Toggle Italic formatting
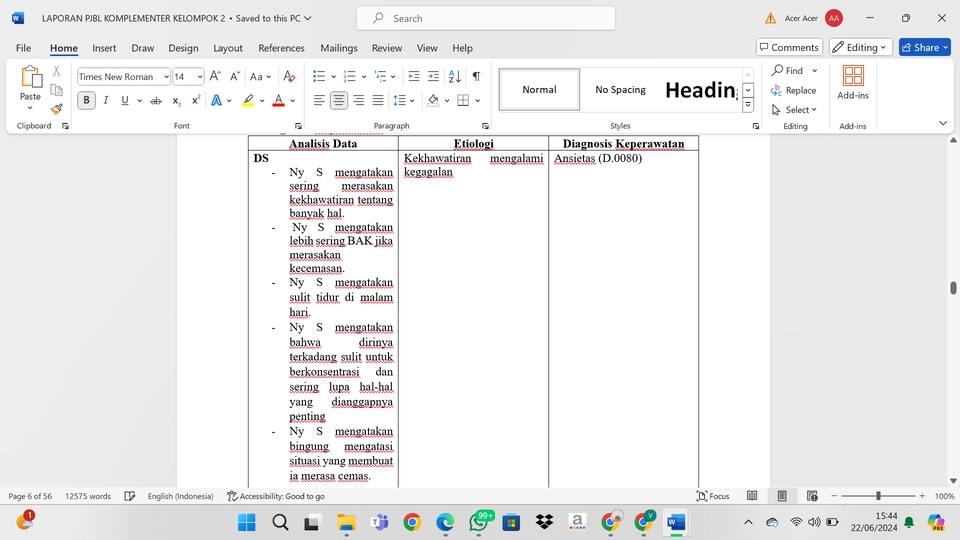This screenshot has height=540, width=960. click(106, 100)
